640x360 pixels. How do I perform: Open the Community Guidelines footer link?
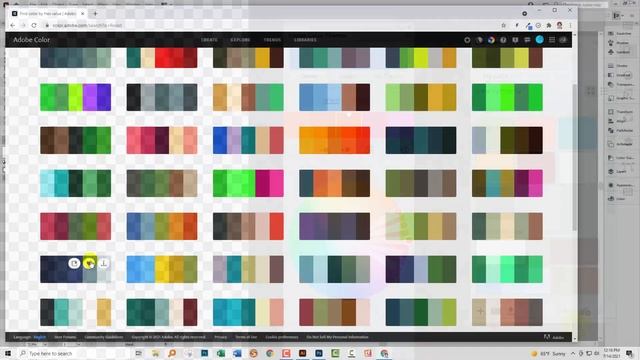104,337
